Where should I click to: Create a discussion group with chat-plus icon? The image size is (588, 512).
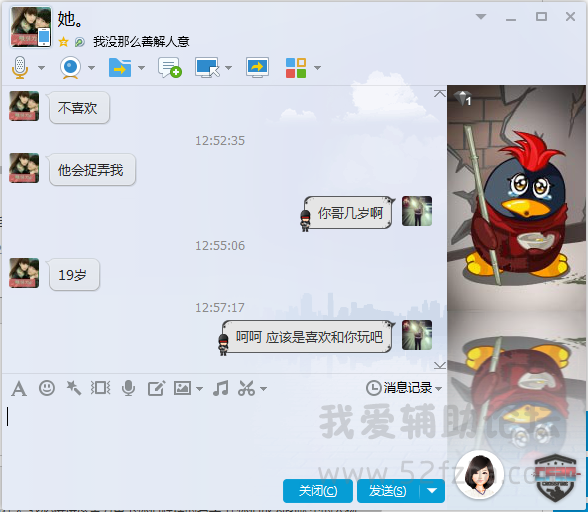click(170, 68)
